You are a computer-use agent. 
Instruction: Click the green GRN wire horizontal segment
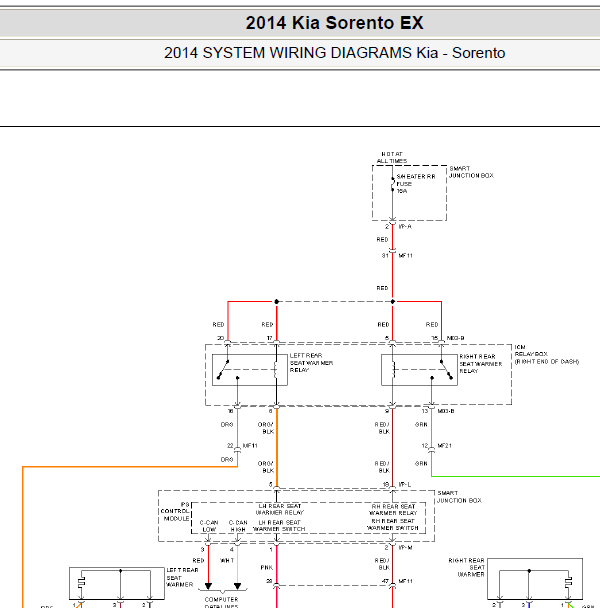pos(515,476)
